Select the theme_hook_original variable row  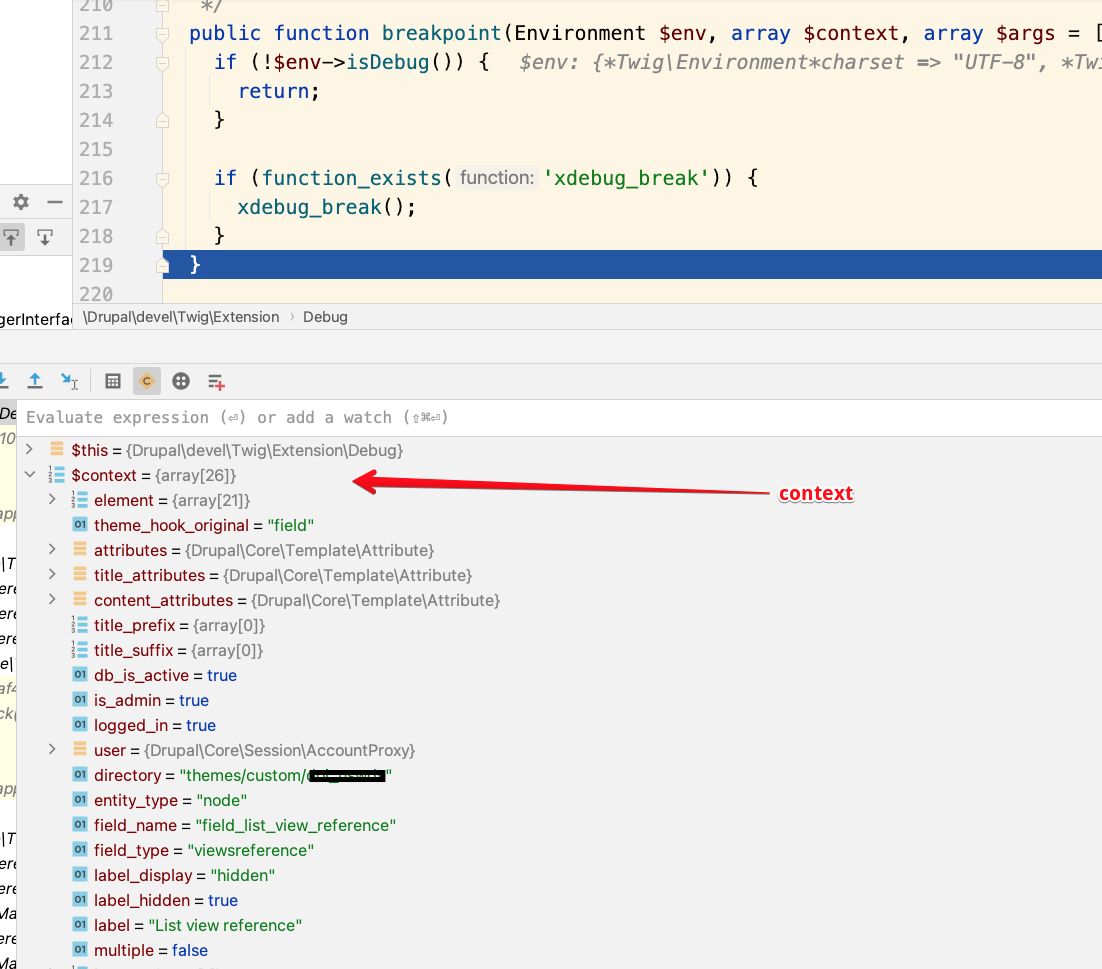pos(559,525)
